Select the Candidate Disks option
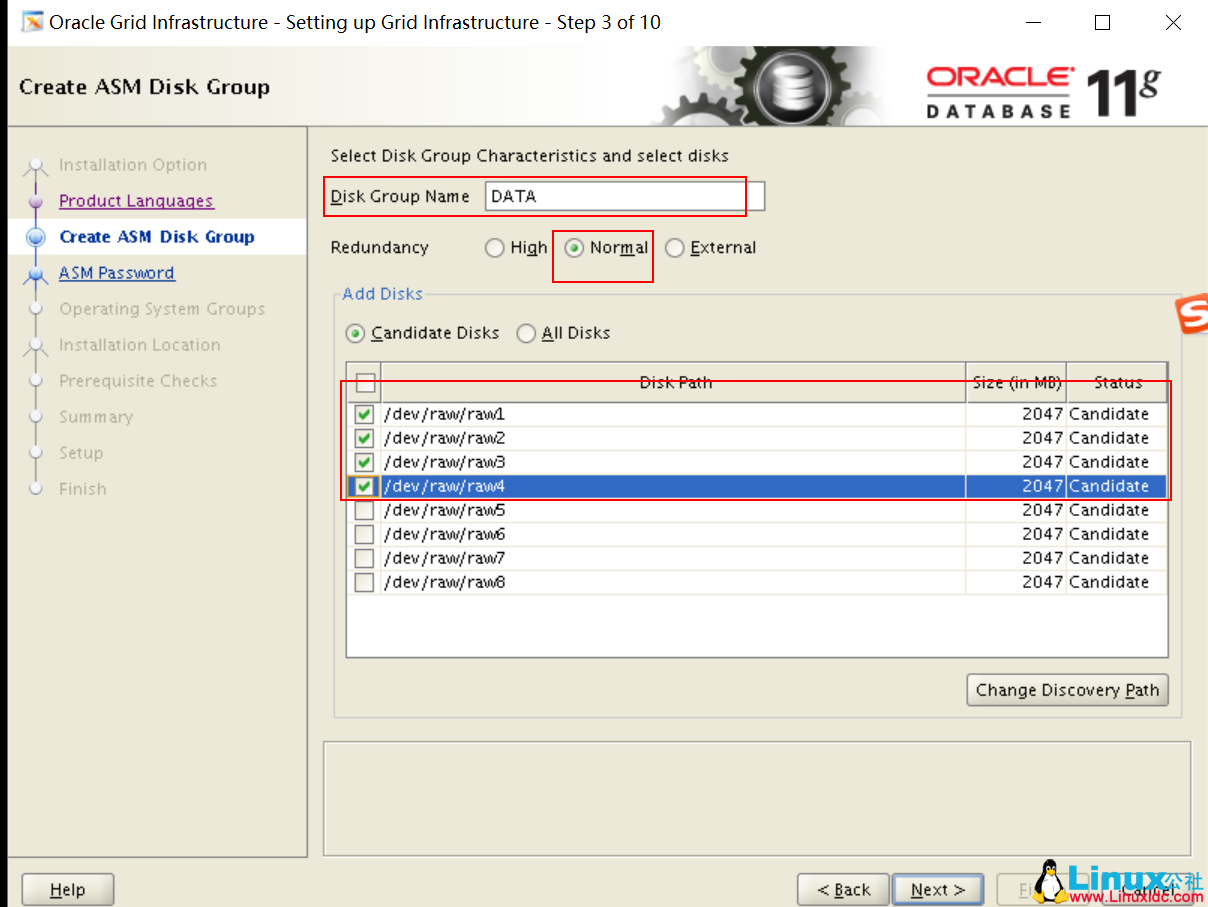 (356, 333)
